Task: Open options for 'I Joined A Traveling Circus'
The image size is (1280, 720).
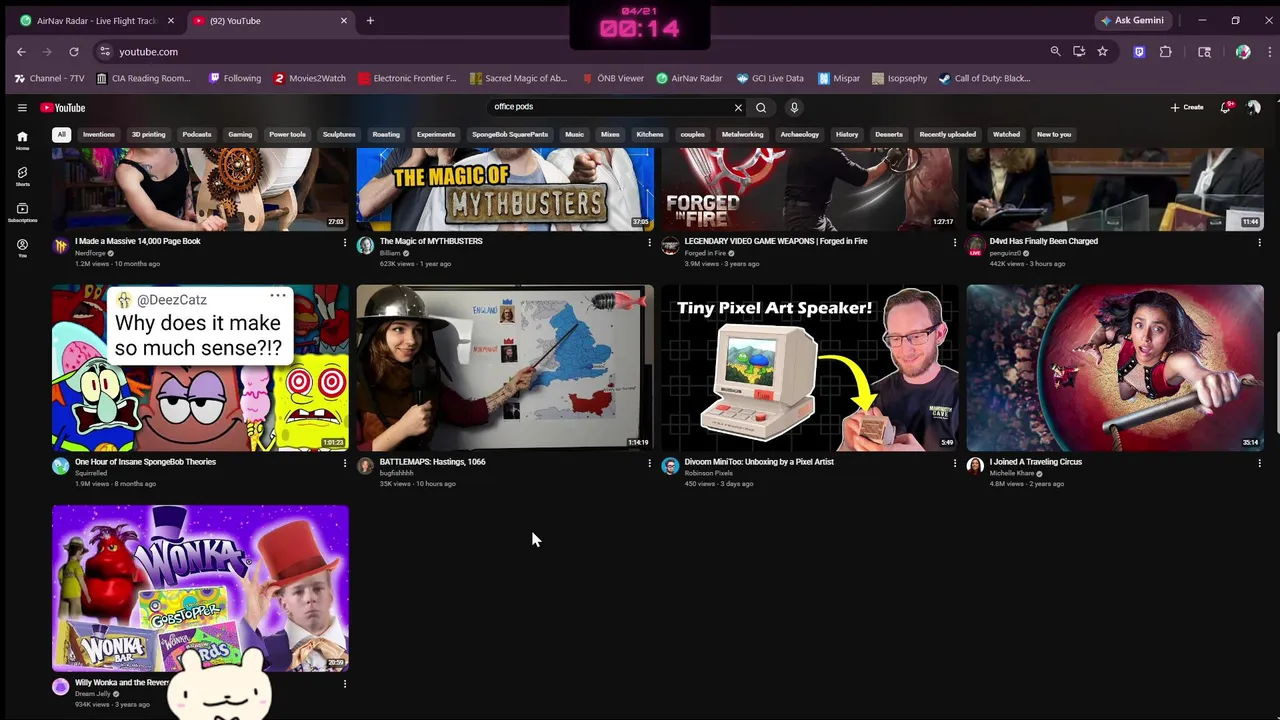Action: tap(1259, 463)
